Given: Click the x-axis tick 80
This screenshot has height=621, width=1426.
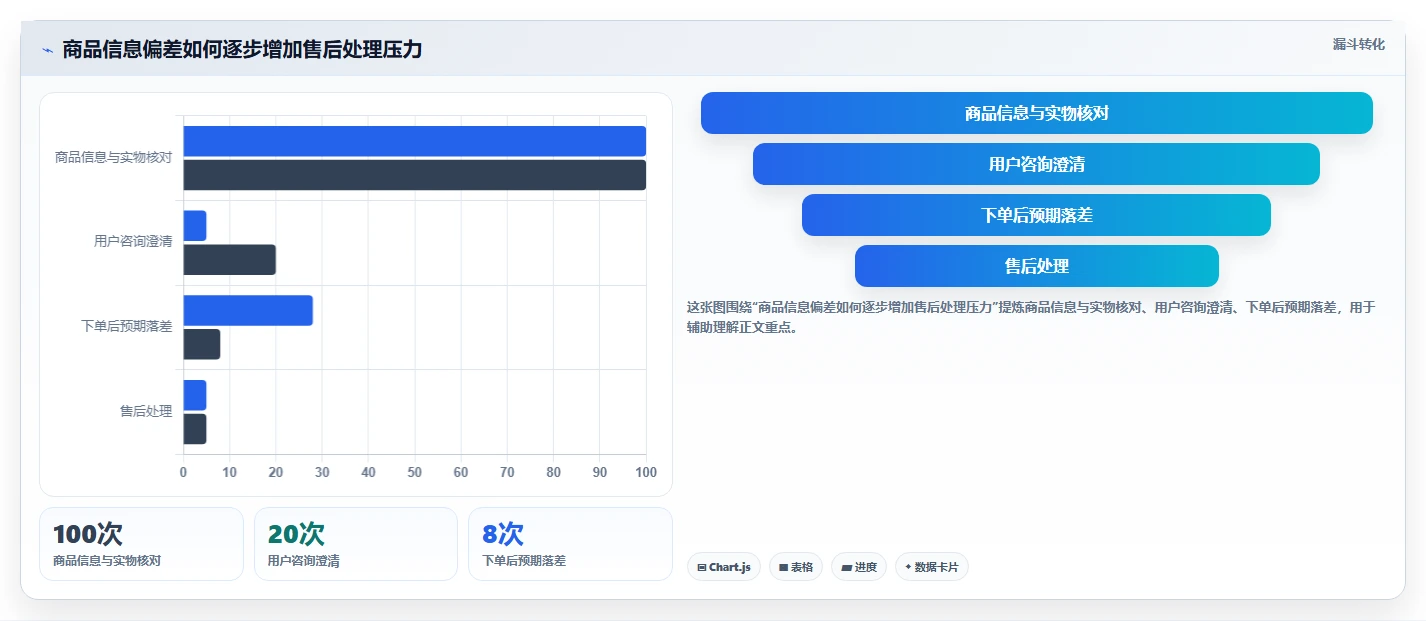Looking at the screenshot, I should point(554,472).
